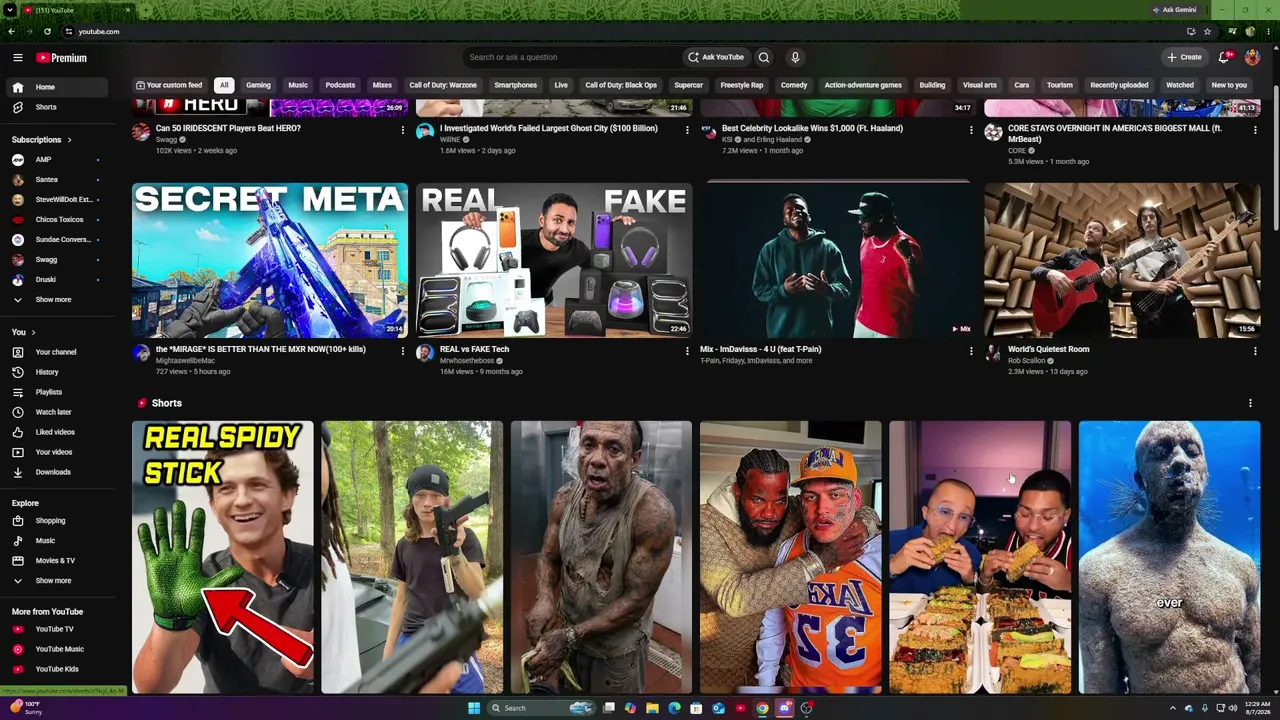Open Microsoft Edge from the taskbar
Screen dimensions: 1280x720
(674, 708)
